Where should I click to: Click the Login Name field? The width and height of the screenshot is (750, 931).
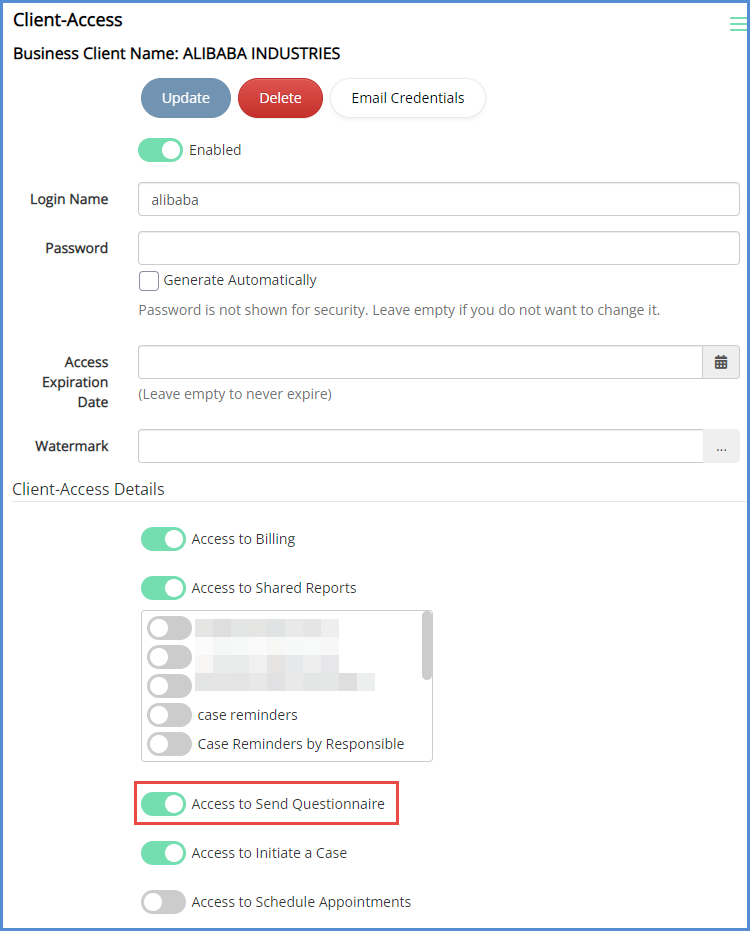click(438, 199)
